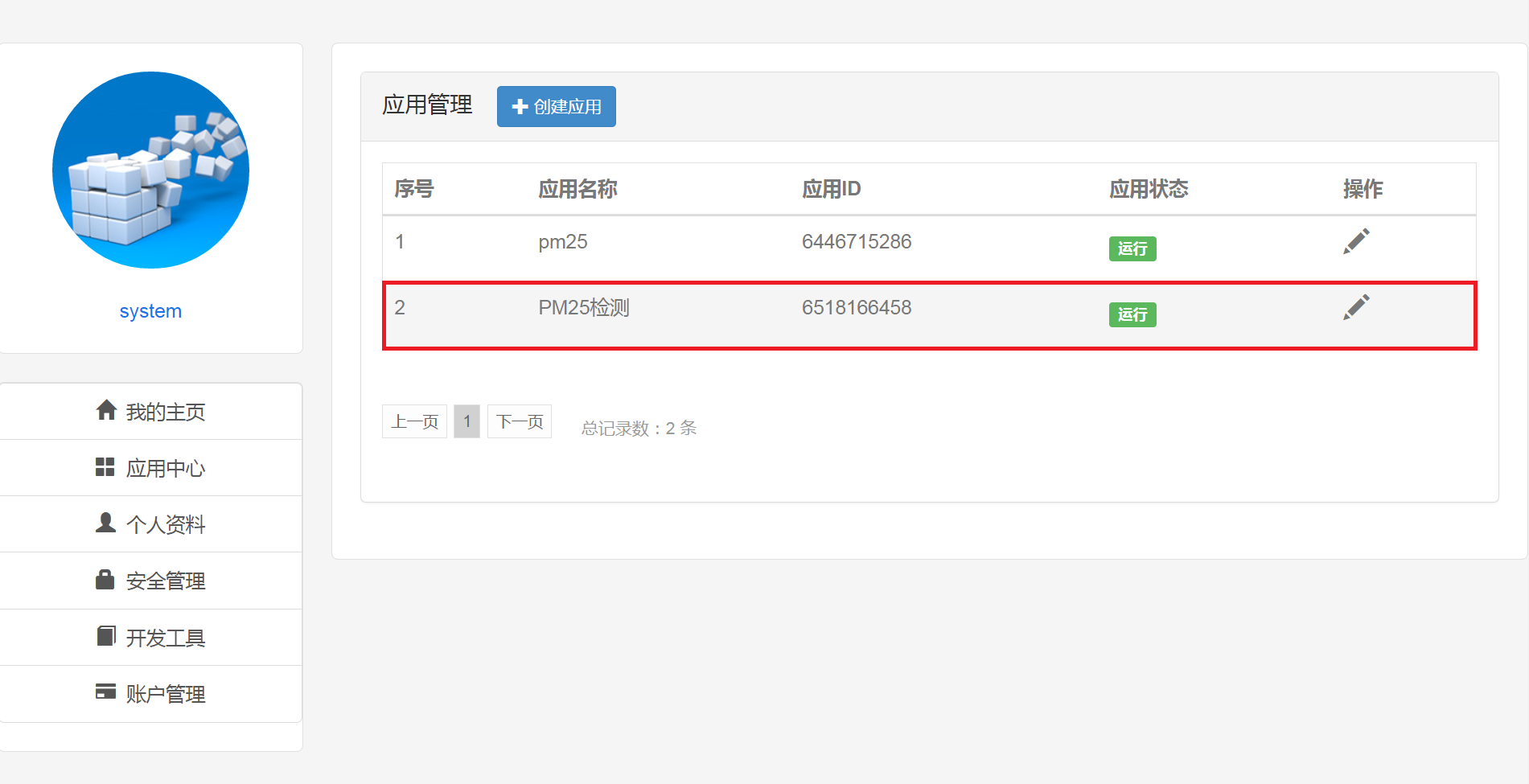Click the person icon beside 个人资料

105,523
